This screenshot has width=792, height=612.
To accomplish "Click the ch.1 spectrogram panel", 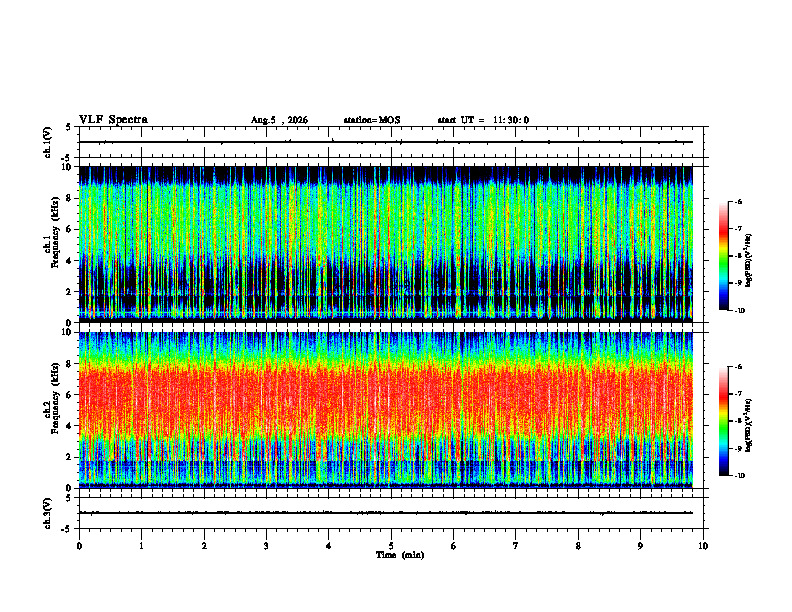I will pyautogui.click(x=385, y=244).
